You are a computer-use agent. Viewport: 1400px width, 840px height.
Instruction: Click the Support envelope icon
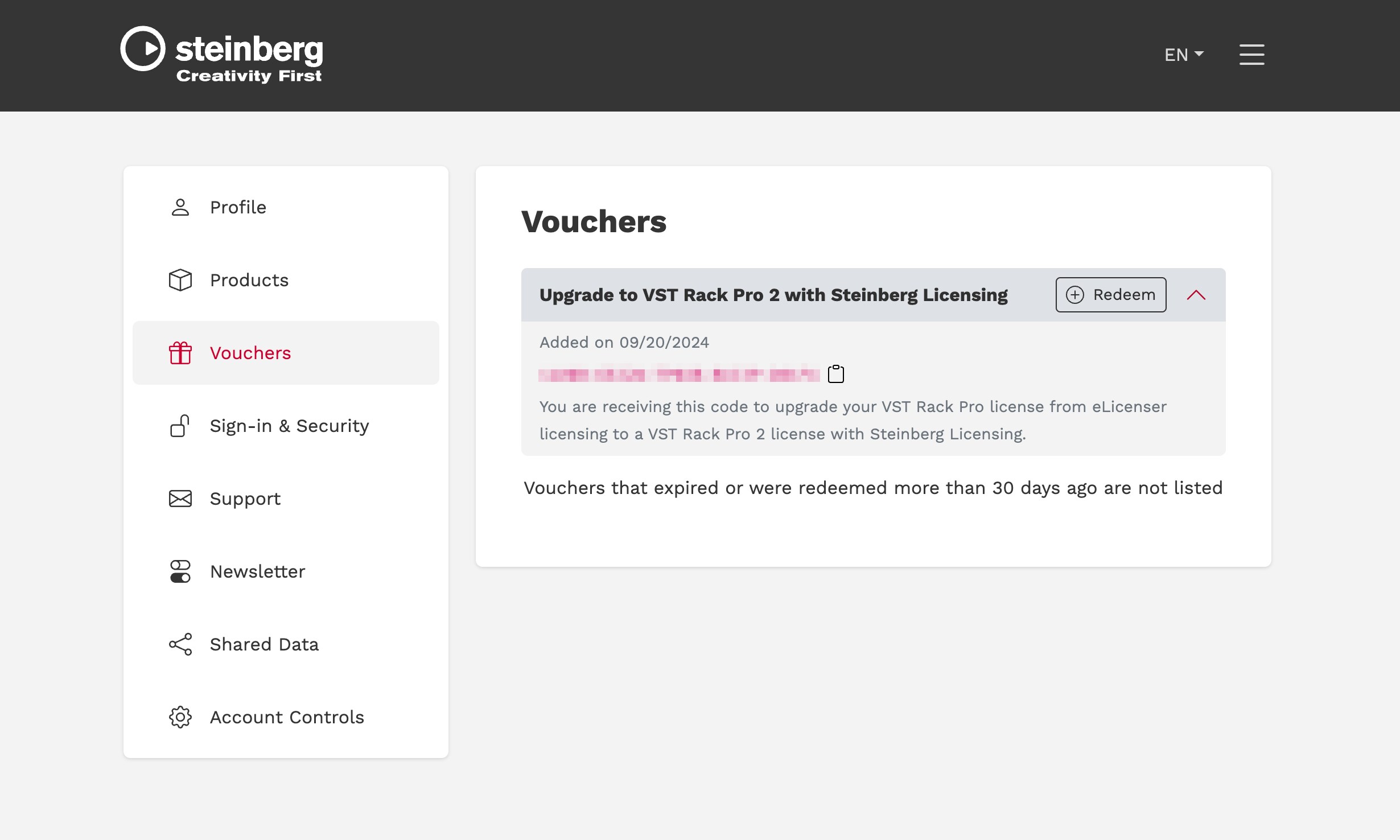coord(180,498)
